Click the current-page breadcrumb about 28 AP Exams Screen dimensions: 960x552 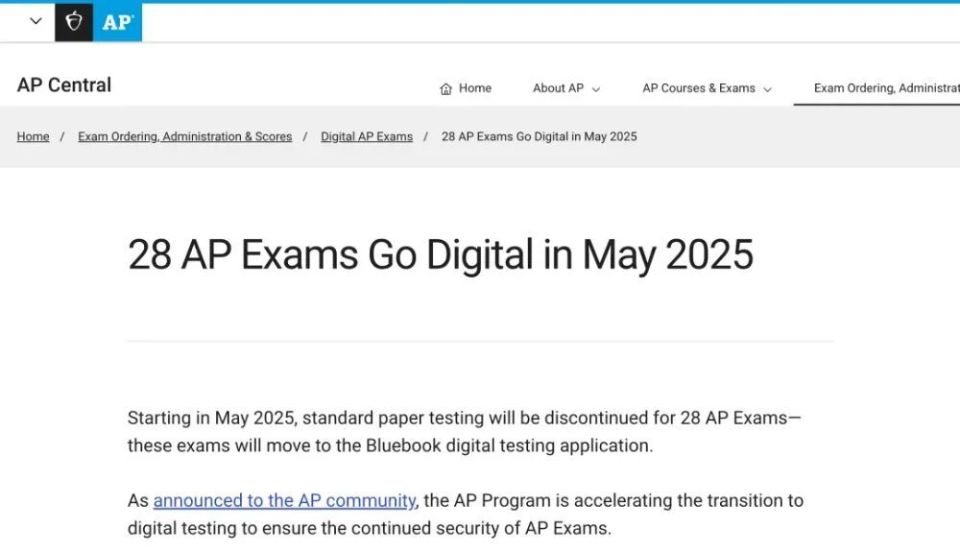coord(539,136)
